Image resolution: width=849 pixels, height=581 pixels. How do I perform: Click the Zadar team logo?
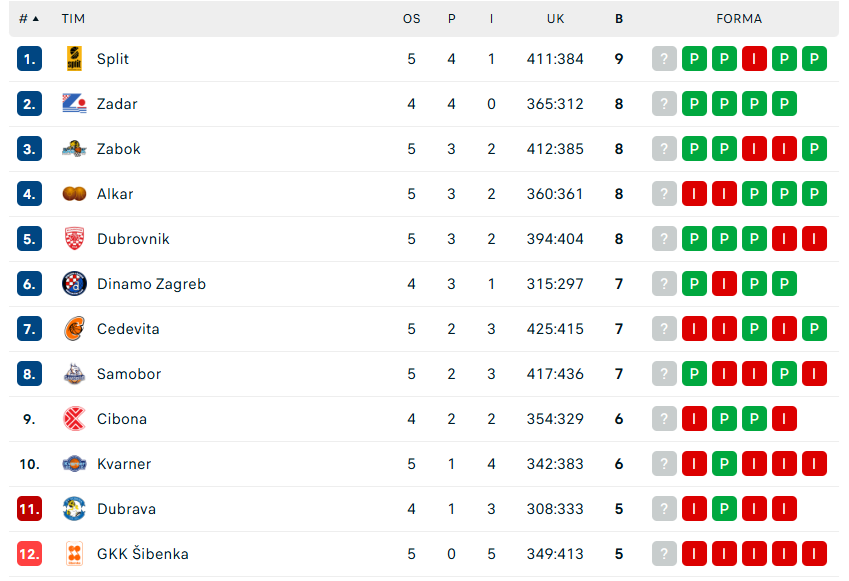point(74,104)
